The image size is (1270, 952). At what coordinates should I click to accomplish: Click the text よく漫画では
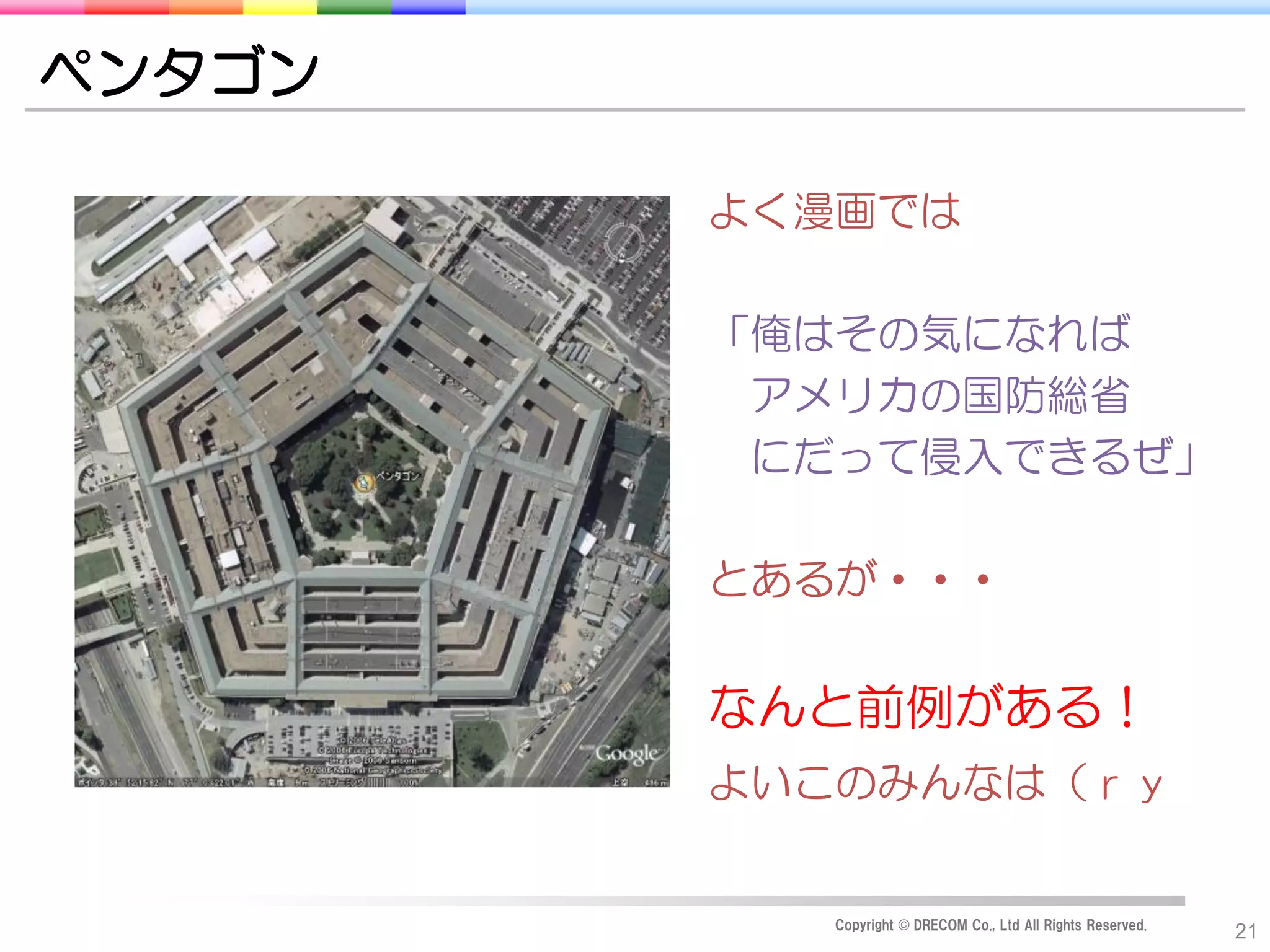coord(835,211)
